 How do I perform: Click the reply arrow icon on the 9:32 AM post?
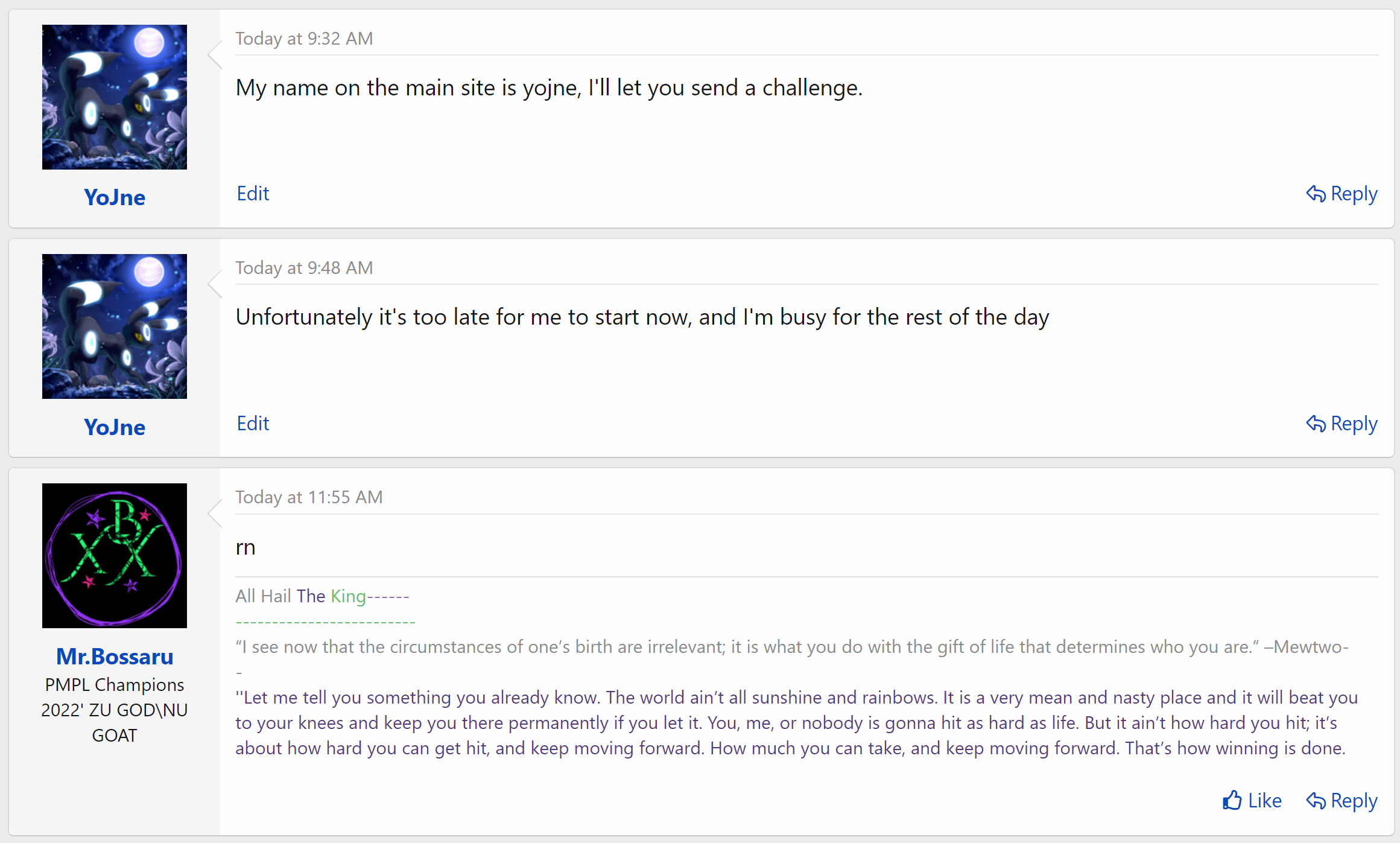[x=1316, y=194]
